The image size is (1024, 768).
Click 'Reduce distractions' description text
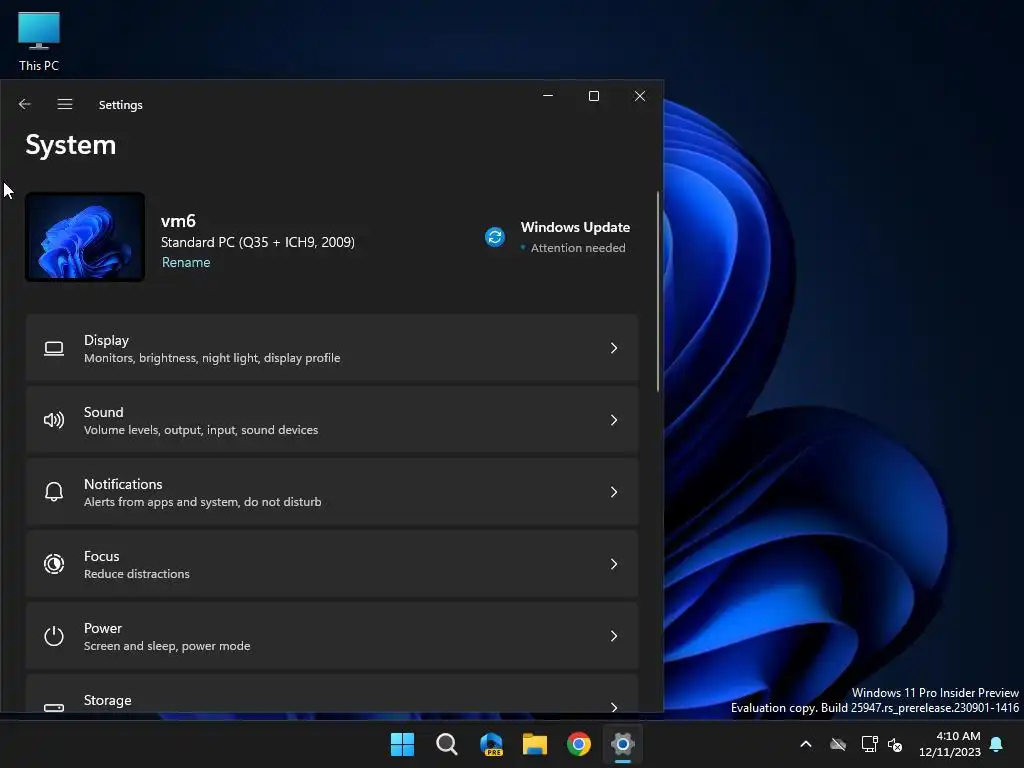tap(136, 574)
